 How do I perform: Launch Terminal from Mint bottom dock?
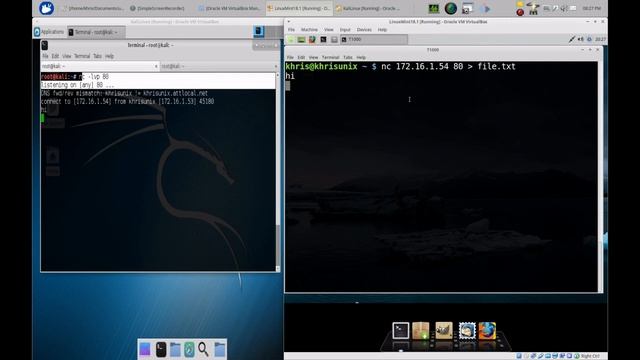coord(401,331)
